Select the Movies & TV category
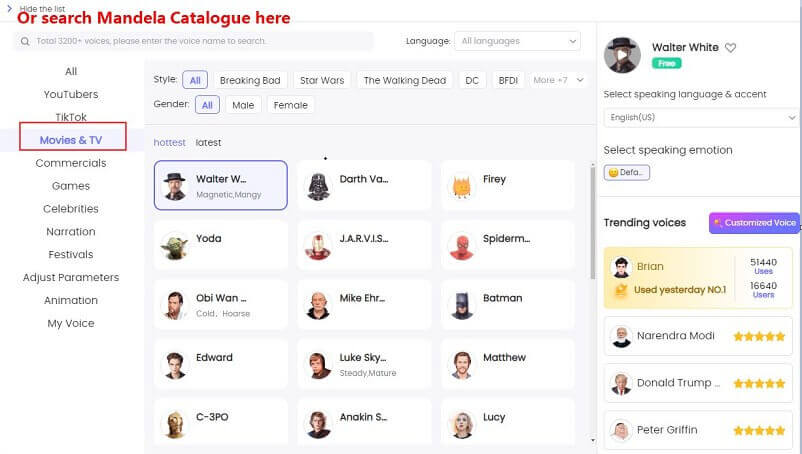This screenshot has width=802, height=454. click(71, 140)
